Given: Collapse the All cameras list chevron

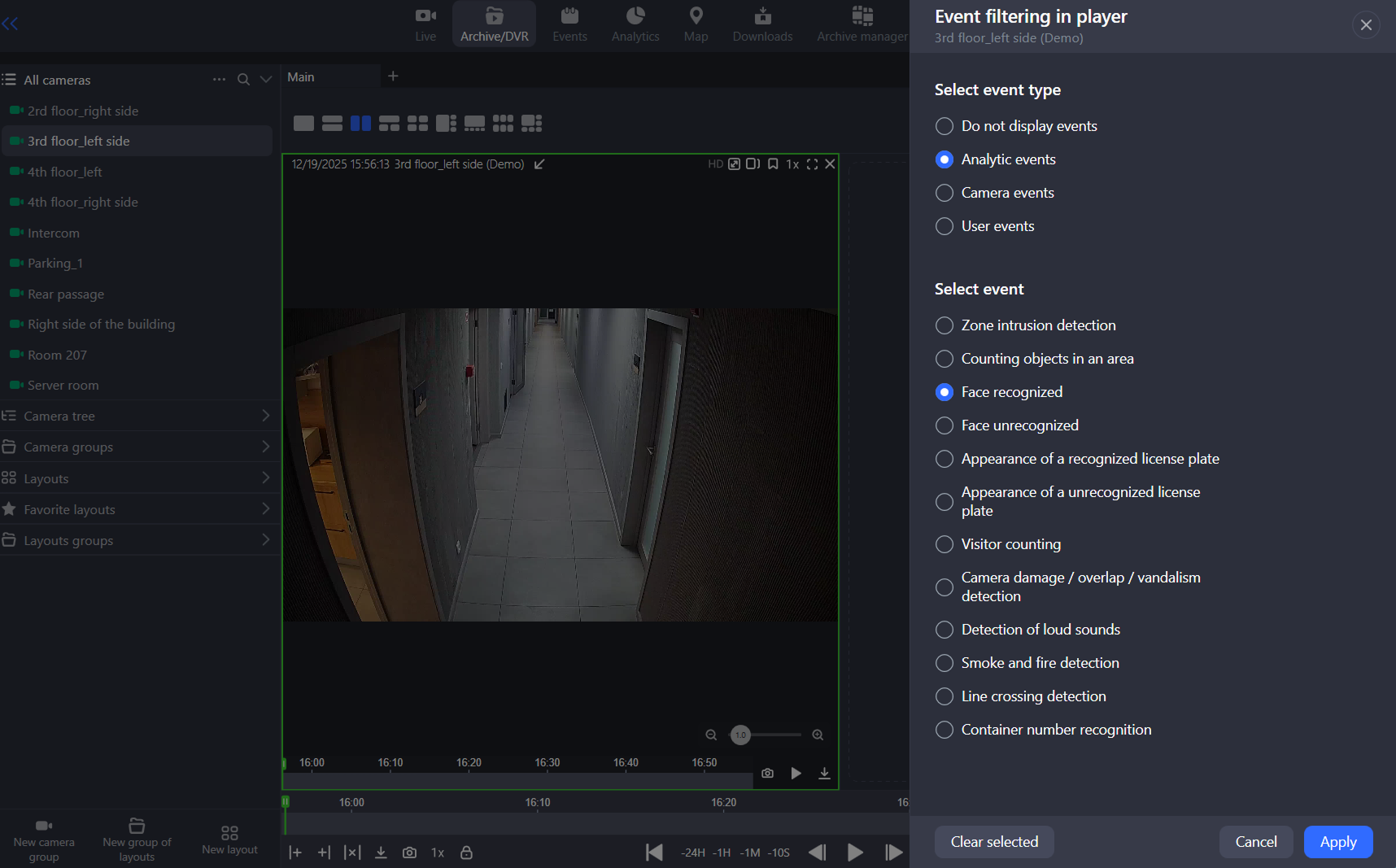Looking at the screenshot, I should (265, 80).
